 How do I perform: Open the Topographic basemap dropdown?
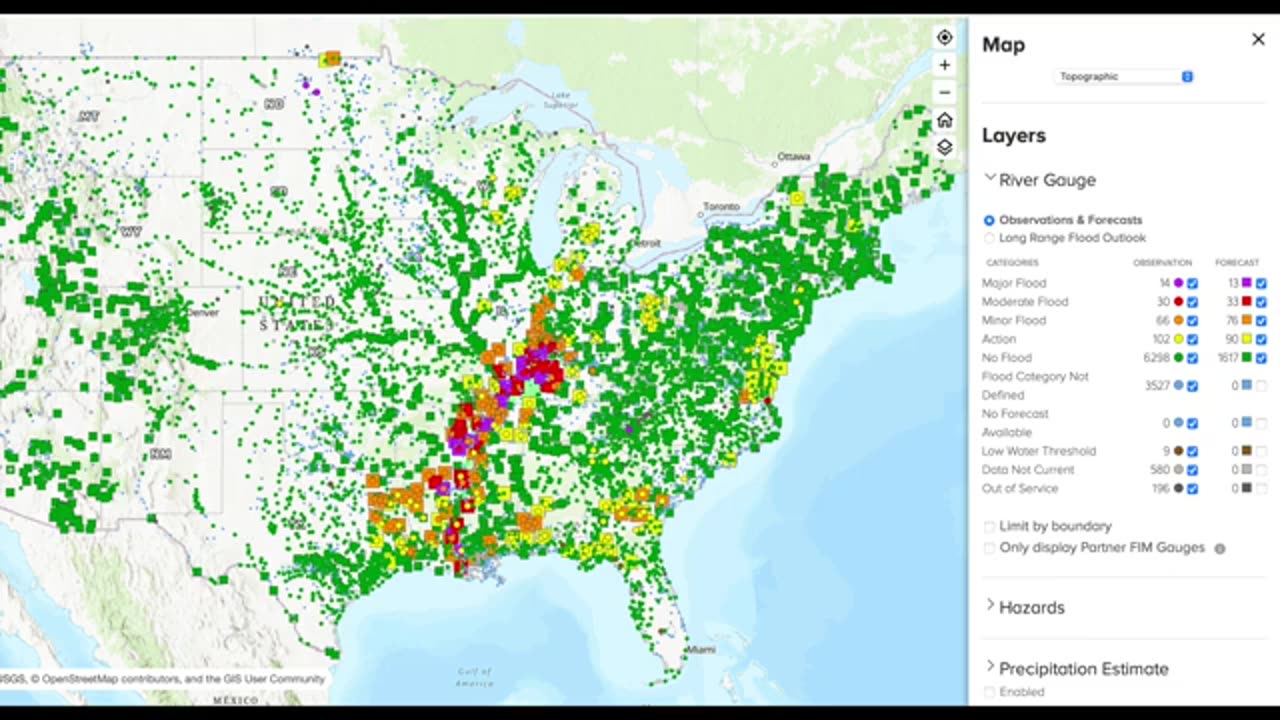click(x=1124, y=76)
